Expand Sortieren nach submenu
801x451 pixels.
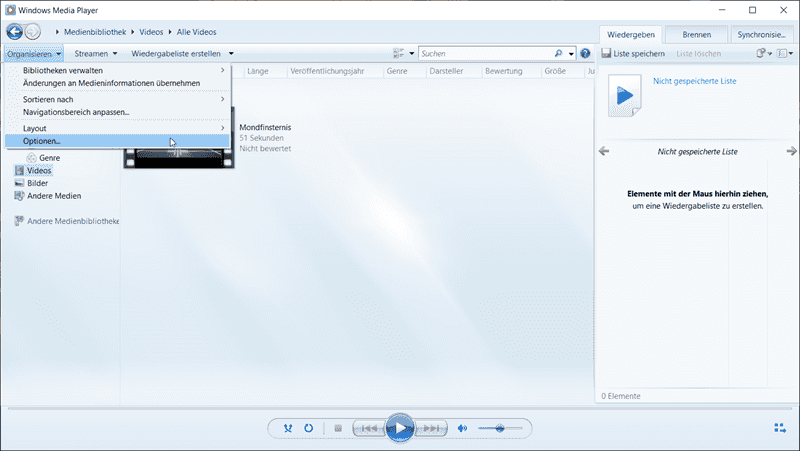[117, 100]
